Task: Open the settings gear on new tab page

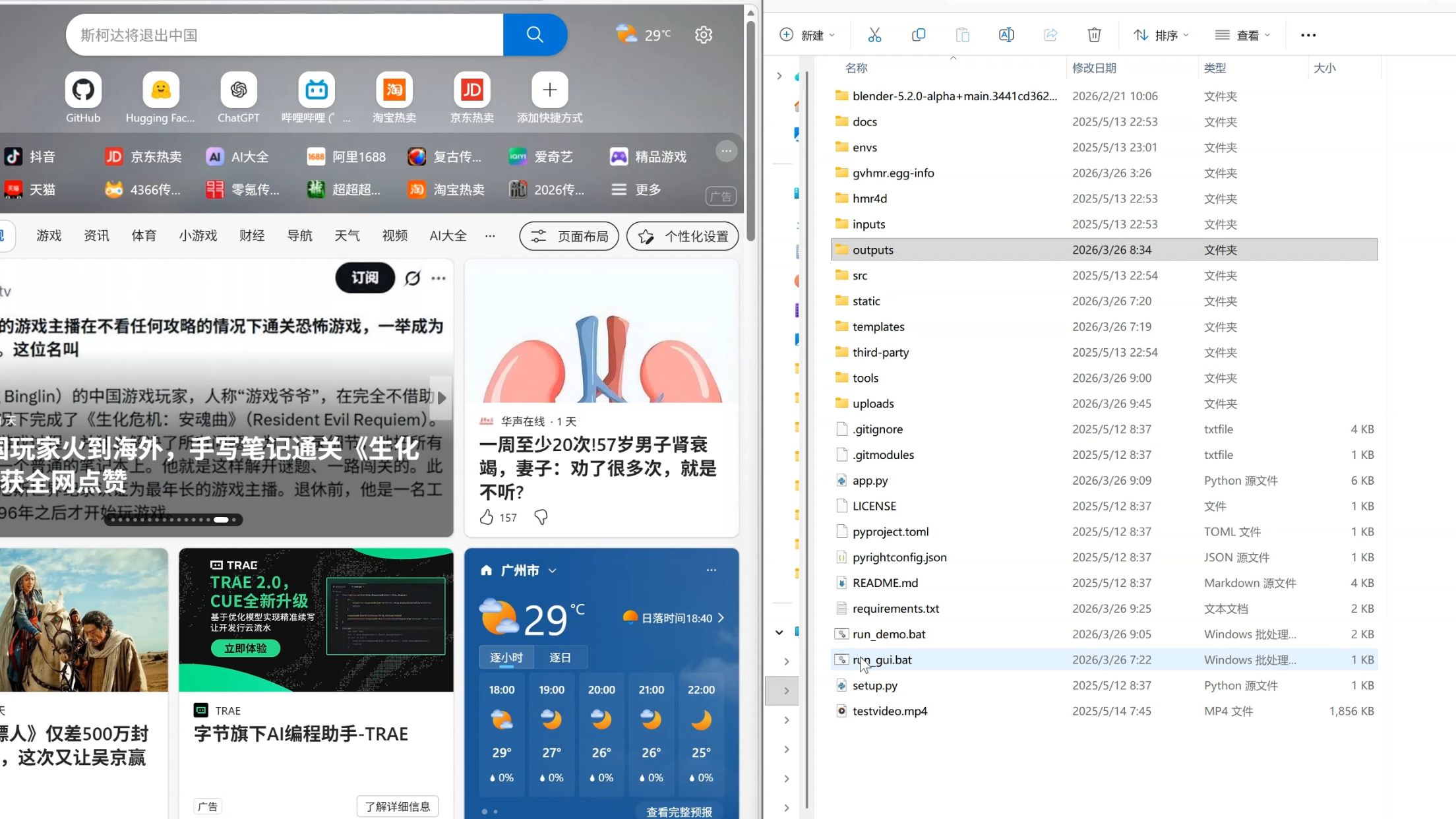Action: 704,35
